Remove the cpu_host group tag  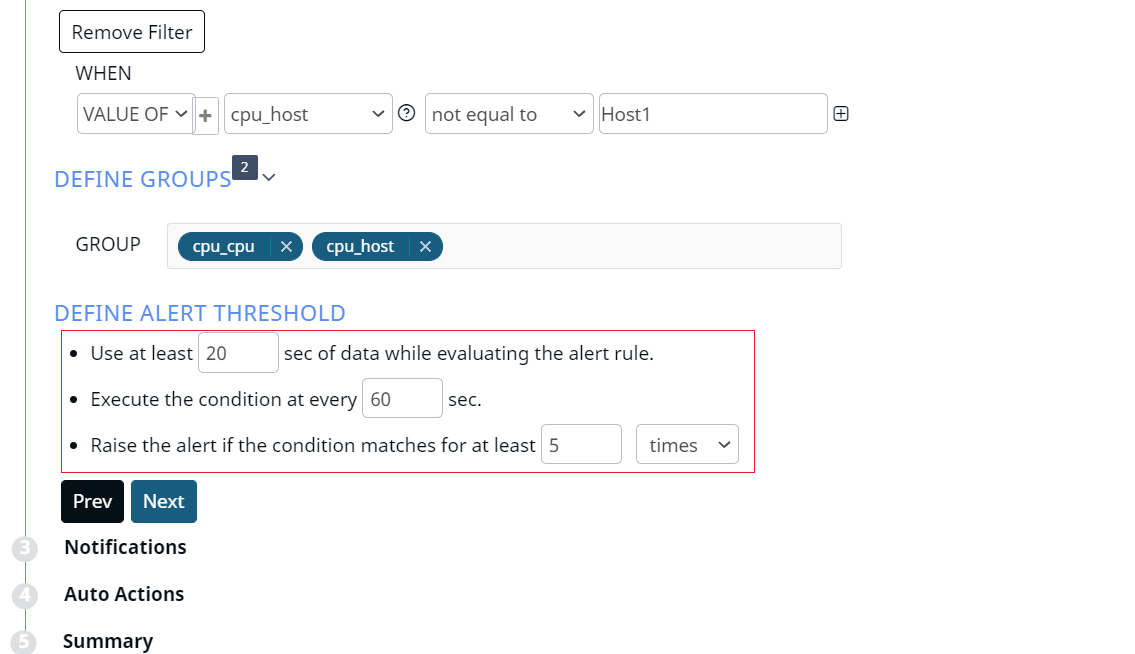coord(426,246)
